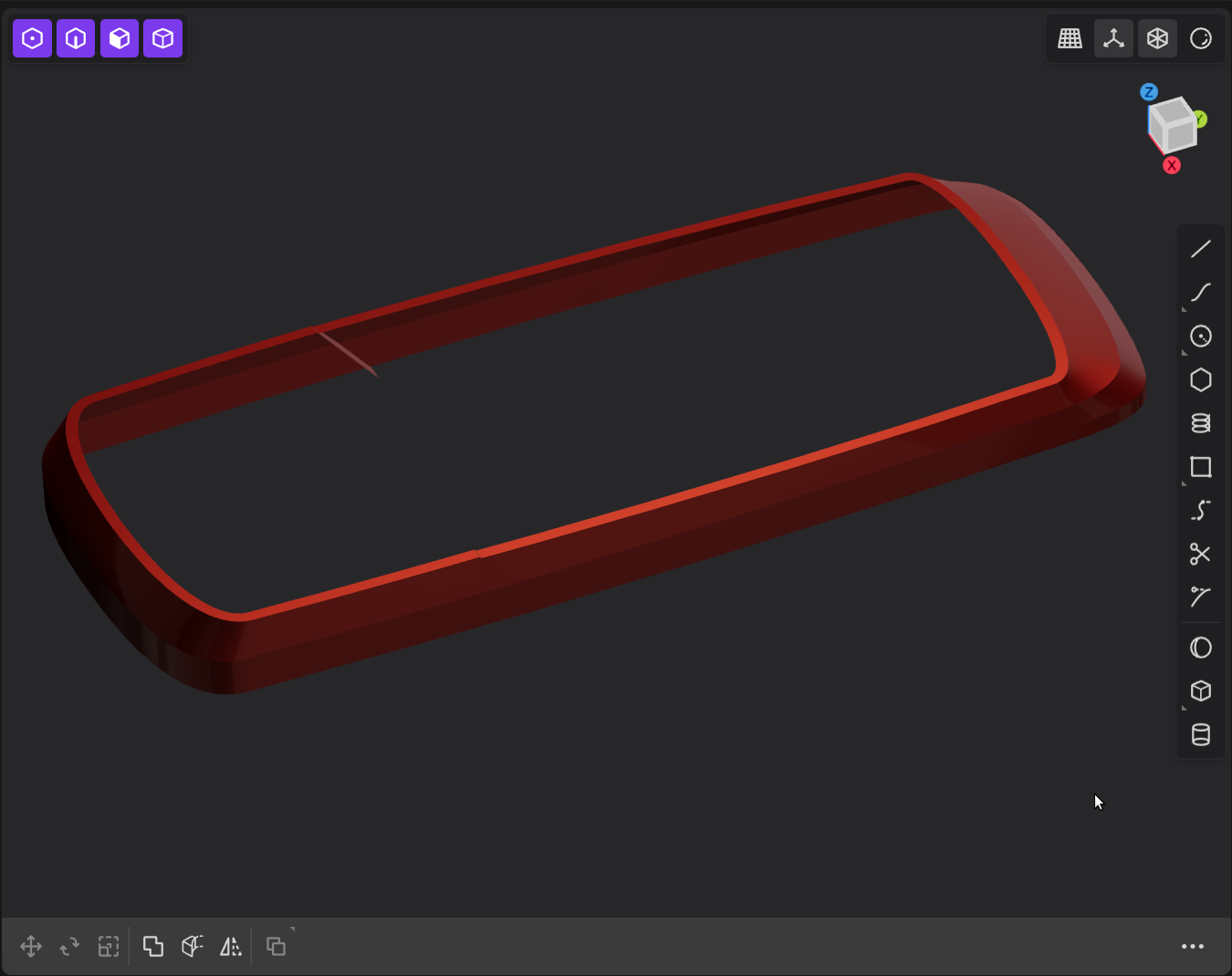Select the Circle tool

[x=1201, y=336]
